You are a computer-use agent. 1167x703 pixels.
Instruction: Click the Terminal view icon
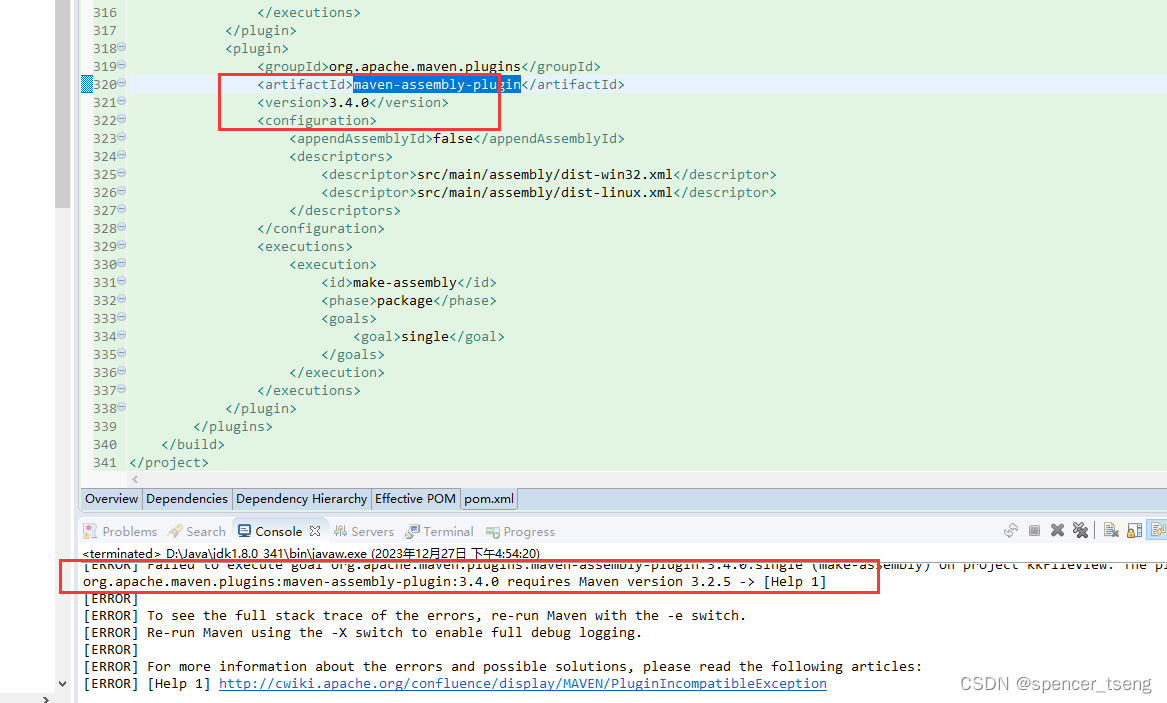(410, 531)
